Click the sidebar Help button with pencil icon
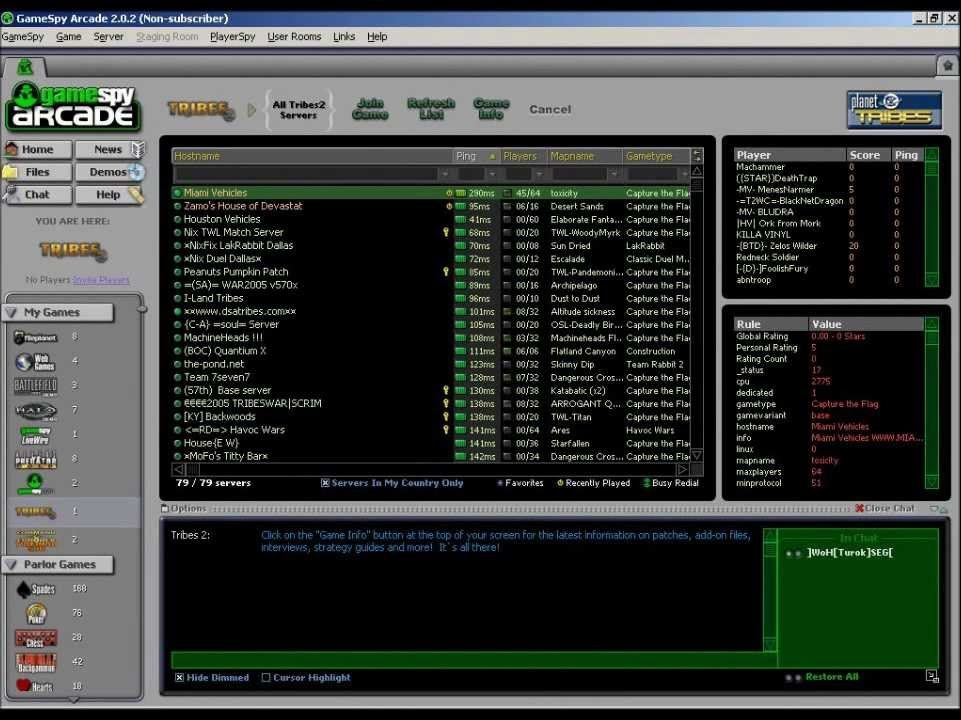 coord(110,195)
